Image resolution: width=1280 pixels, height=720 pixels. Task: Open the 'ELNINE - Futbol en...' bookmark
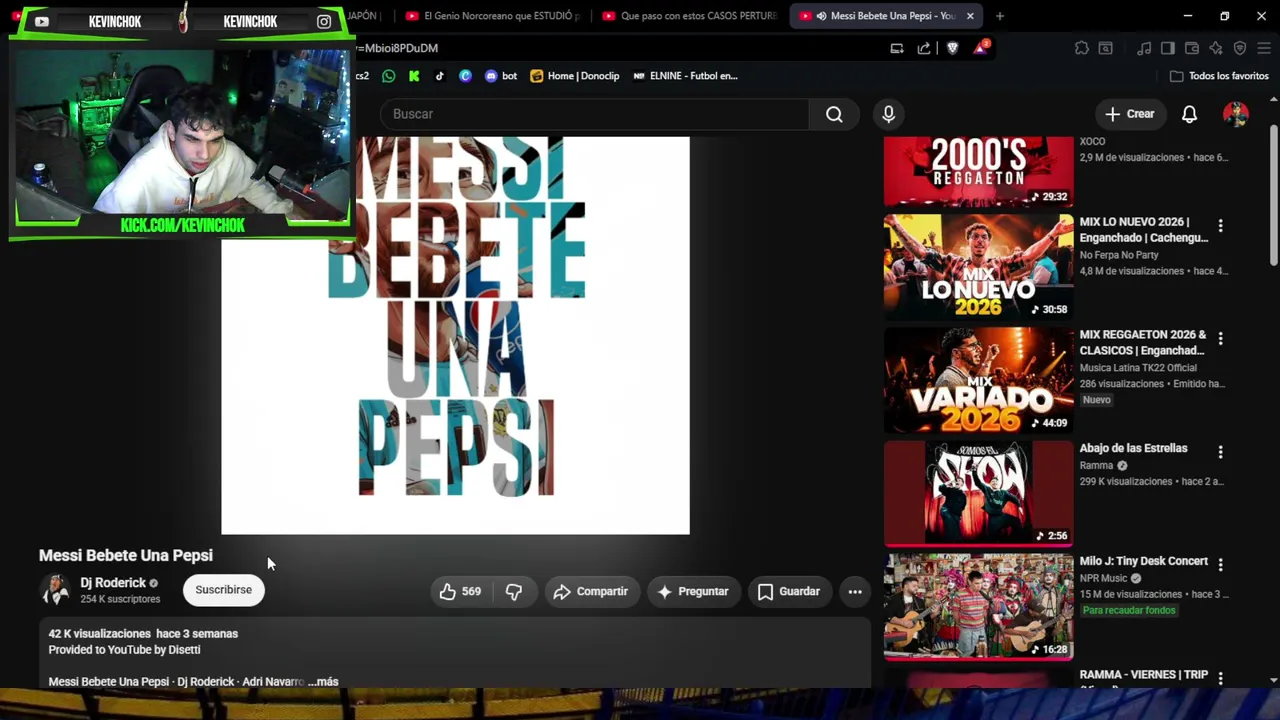685,76
